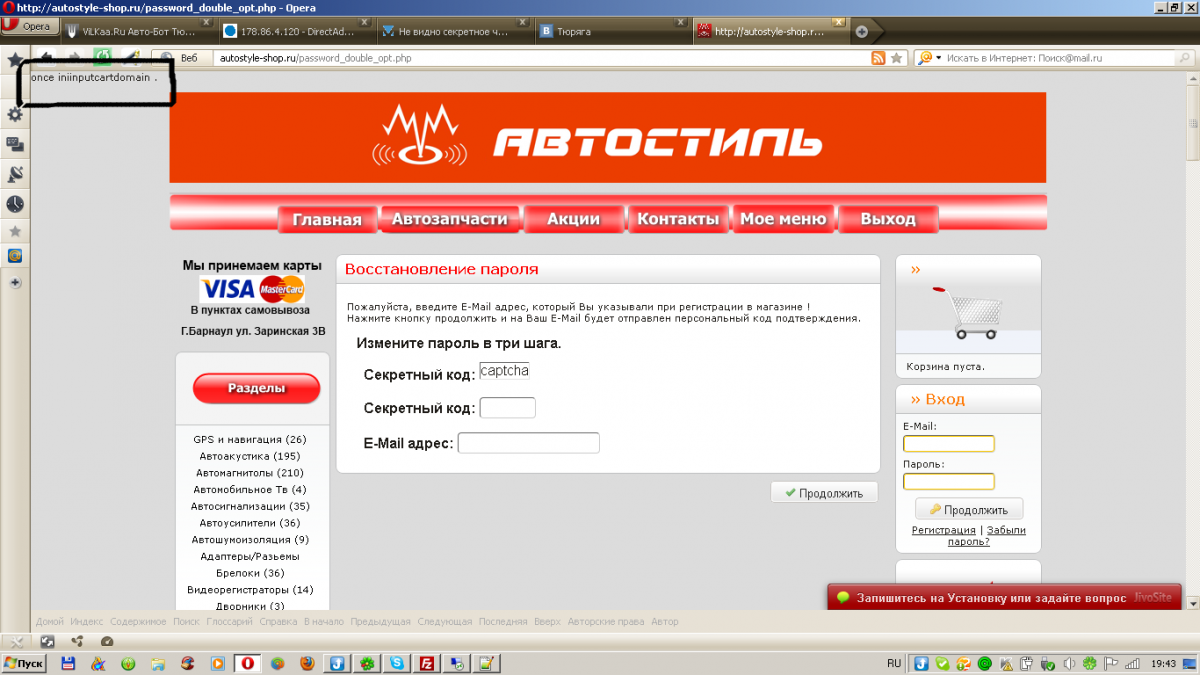Click the captcha secret code field
The height and width of the screenshot is (675, 1200).
(504, 371)
